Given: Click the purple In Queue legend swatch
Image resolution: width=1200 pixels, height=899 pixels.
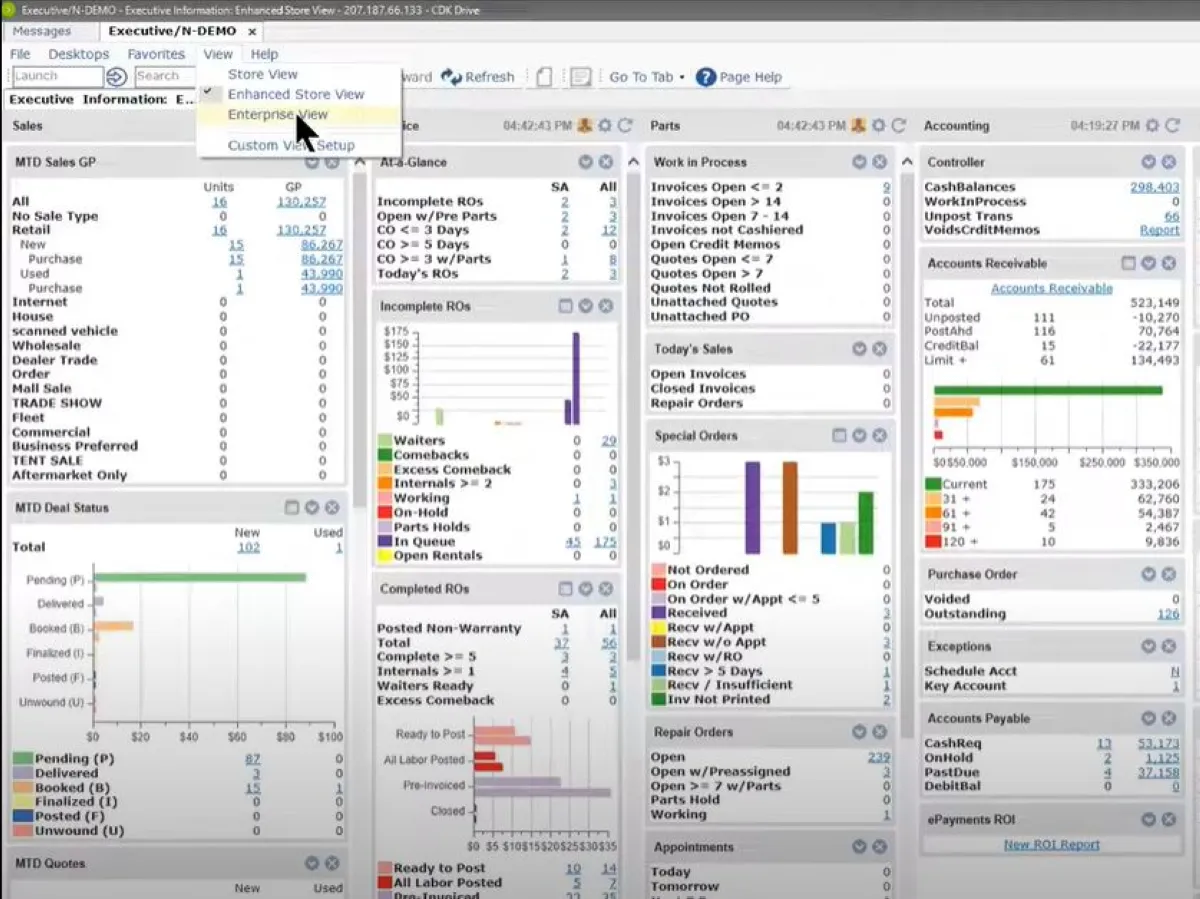Looking at the screenshot, I should coord(385,541).
